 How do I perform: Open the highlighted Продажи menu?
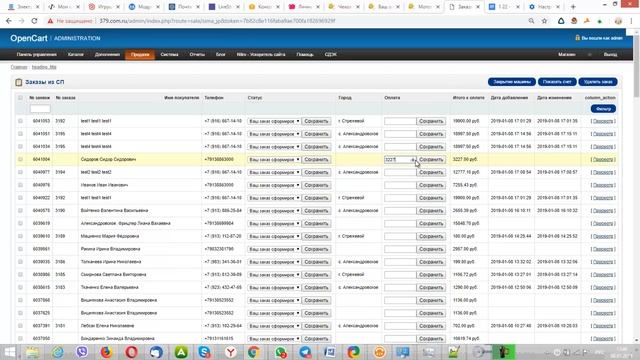[140, 55]
